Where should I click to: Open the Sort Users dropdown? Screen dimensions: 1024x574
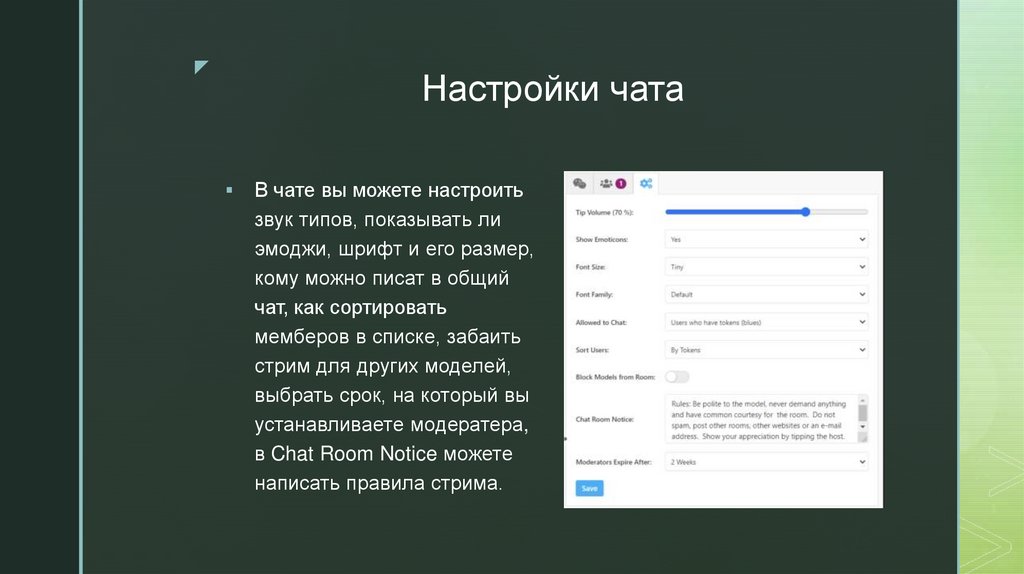tap(766, 350)
